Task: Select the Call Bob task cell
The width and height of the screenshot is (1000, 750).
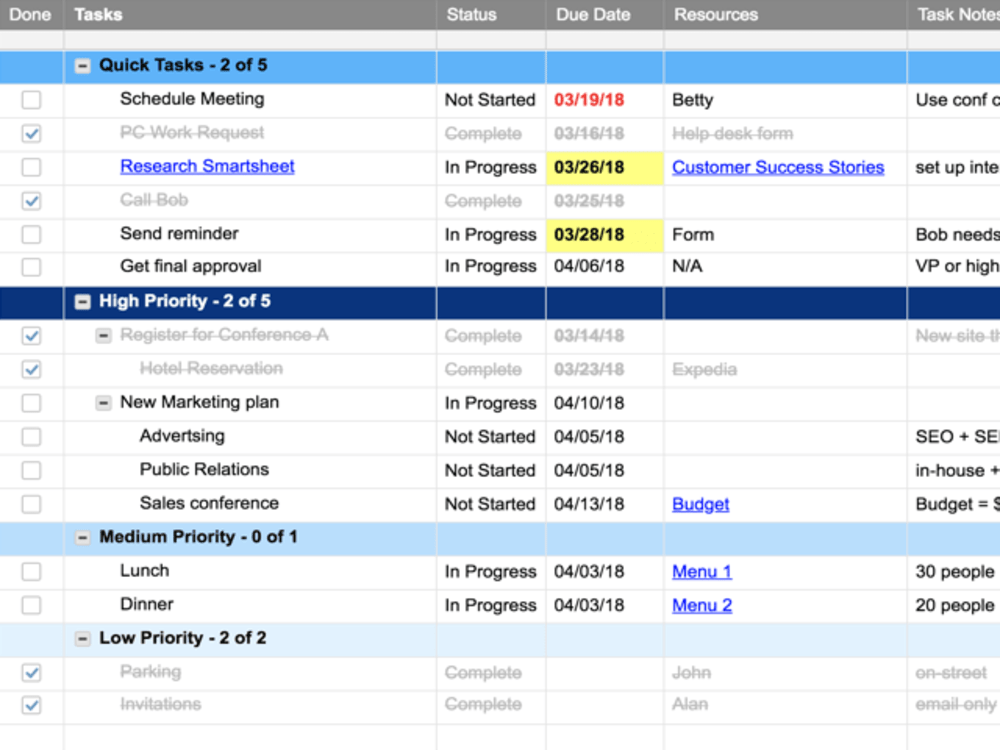Action: pyautogui.click(x=250, y=202)
